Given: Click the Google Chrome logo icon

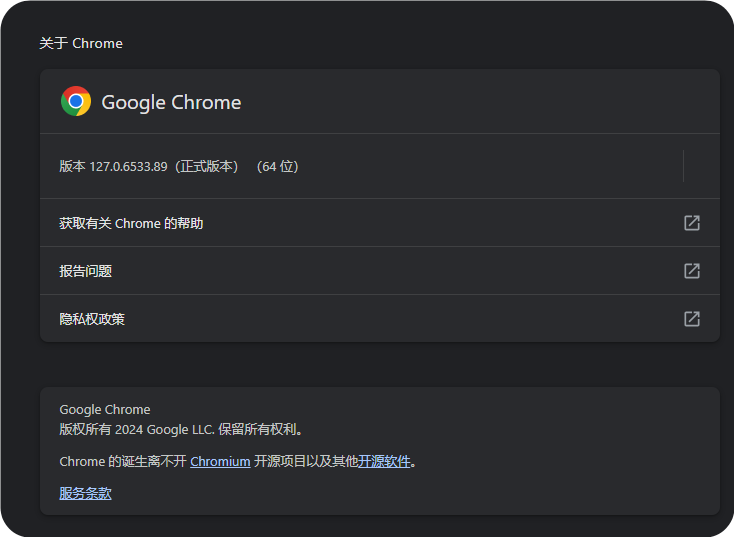Looking at the screenshot, I should point(76,101).
